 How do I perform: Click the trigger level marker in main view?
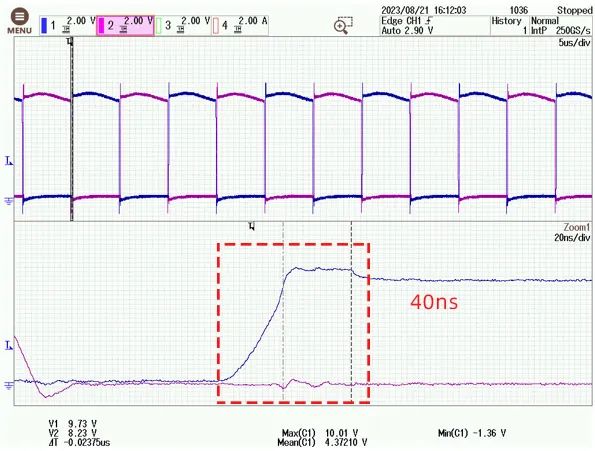tap(9, 161)
